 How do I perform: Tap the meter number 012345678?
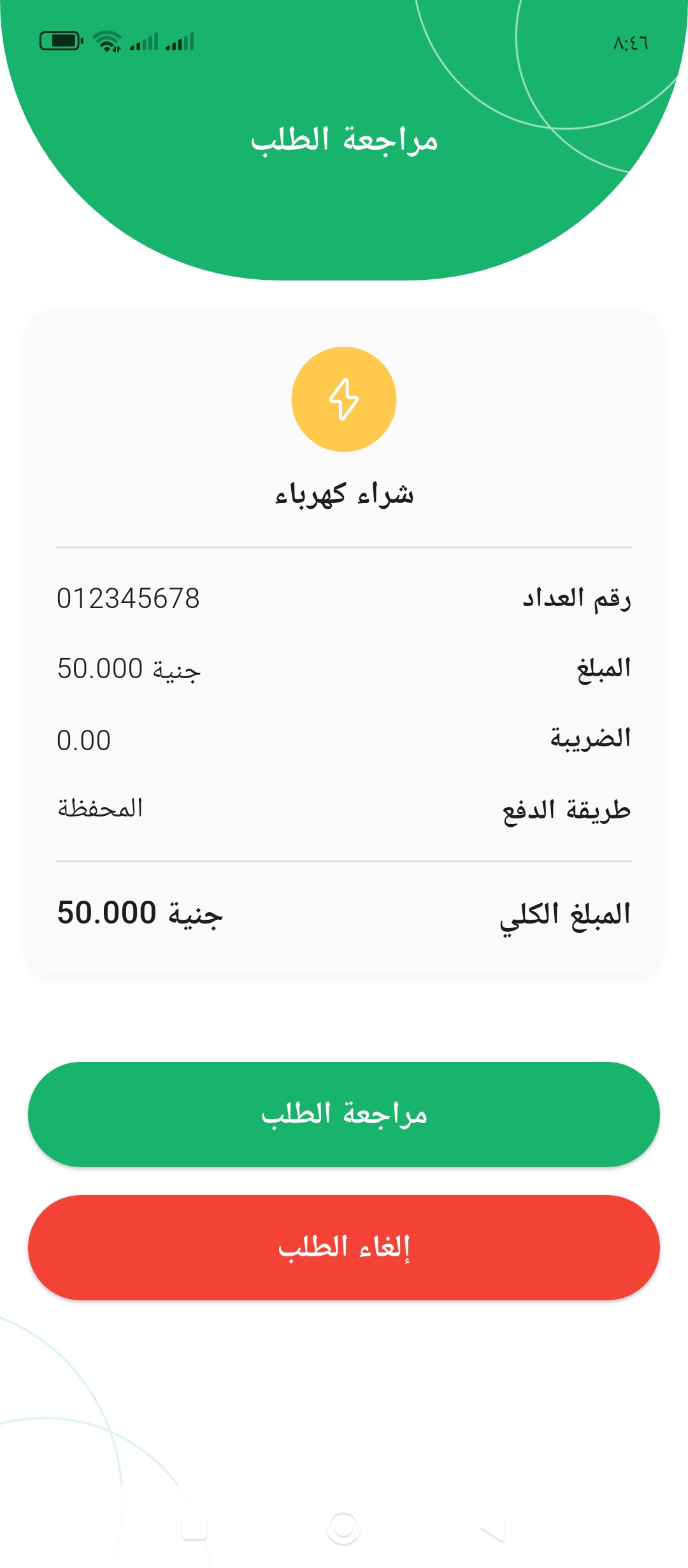coord(128,599)
